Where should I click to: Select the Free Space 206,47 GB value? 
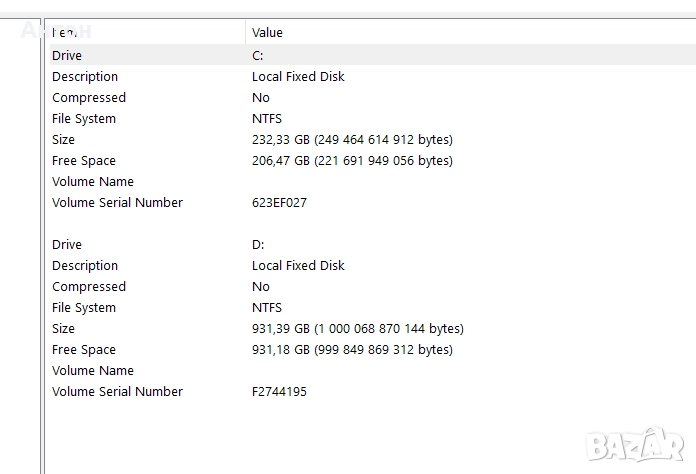[x=352, y=161]
